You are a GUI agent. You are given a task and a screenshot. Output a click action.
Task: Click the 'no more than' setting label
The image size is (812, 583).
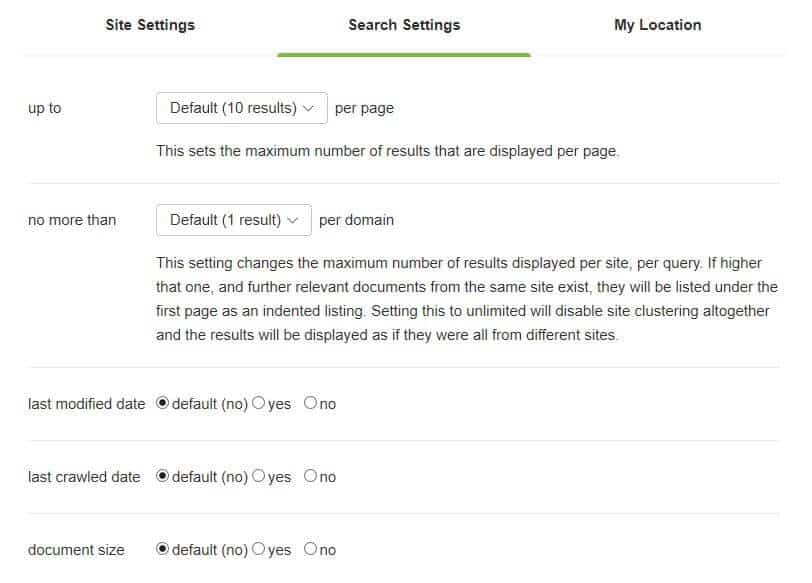(x=72, y=220)
